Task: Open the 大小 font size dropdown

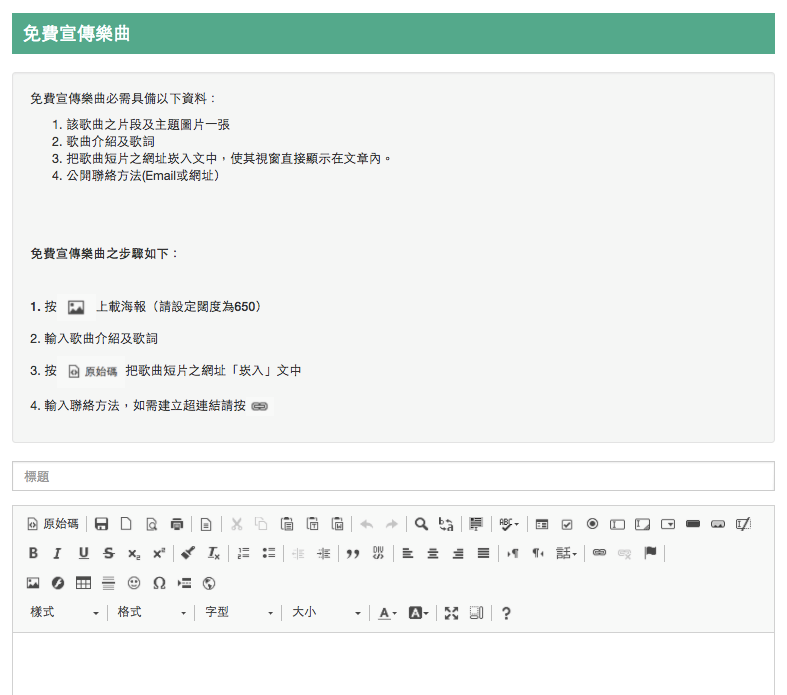Action: tap(326, 613)
